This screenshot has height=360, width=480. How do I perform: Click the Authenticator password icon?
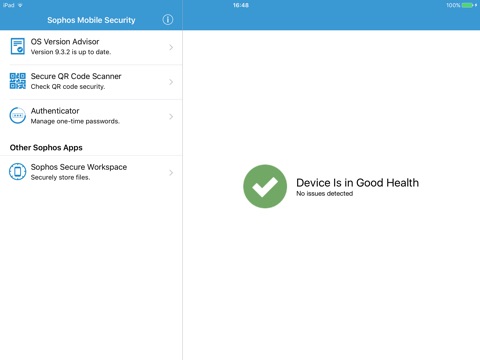click(18, 116)
